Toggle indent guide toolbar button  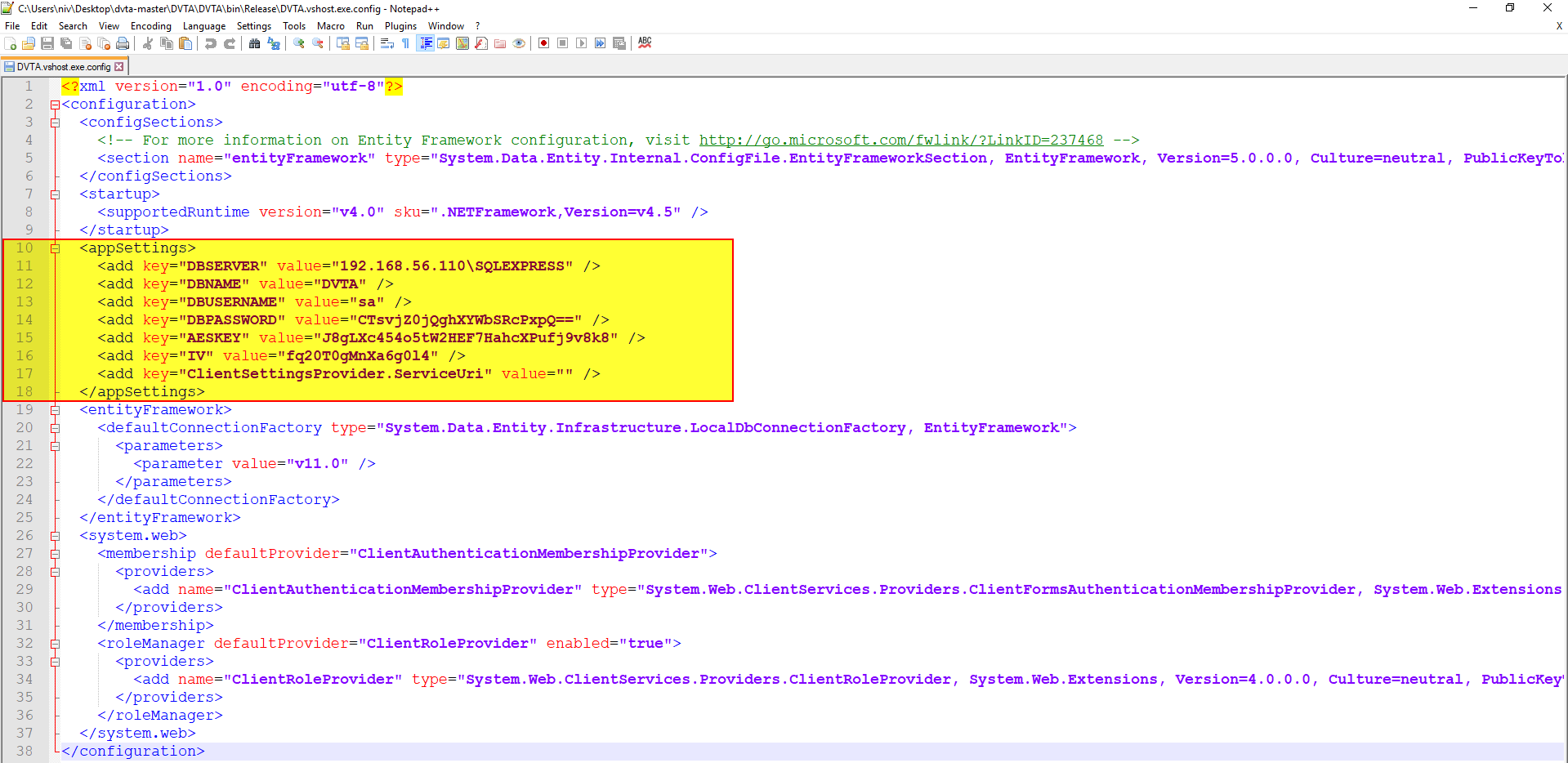tap(426, 43)
